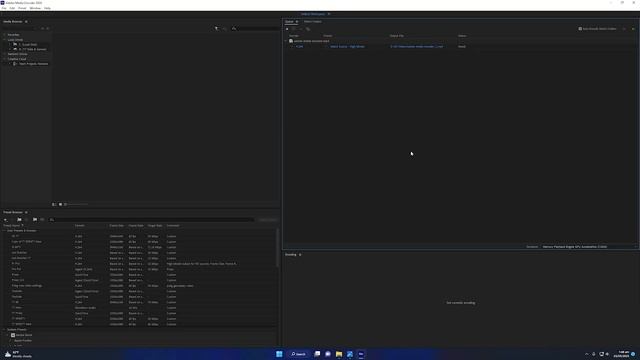The image size is (640, 360).
Task: Open the Edit menu
Action: pyautogui.click(x=12, y=8)
